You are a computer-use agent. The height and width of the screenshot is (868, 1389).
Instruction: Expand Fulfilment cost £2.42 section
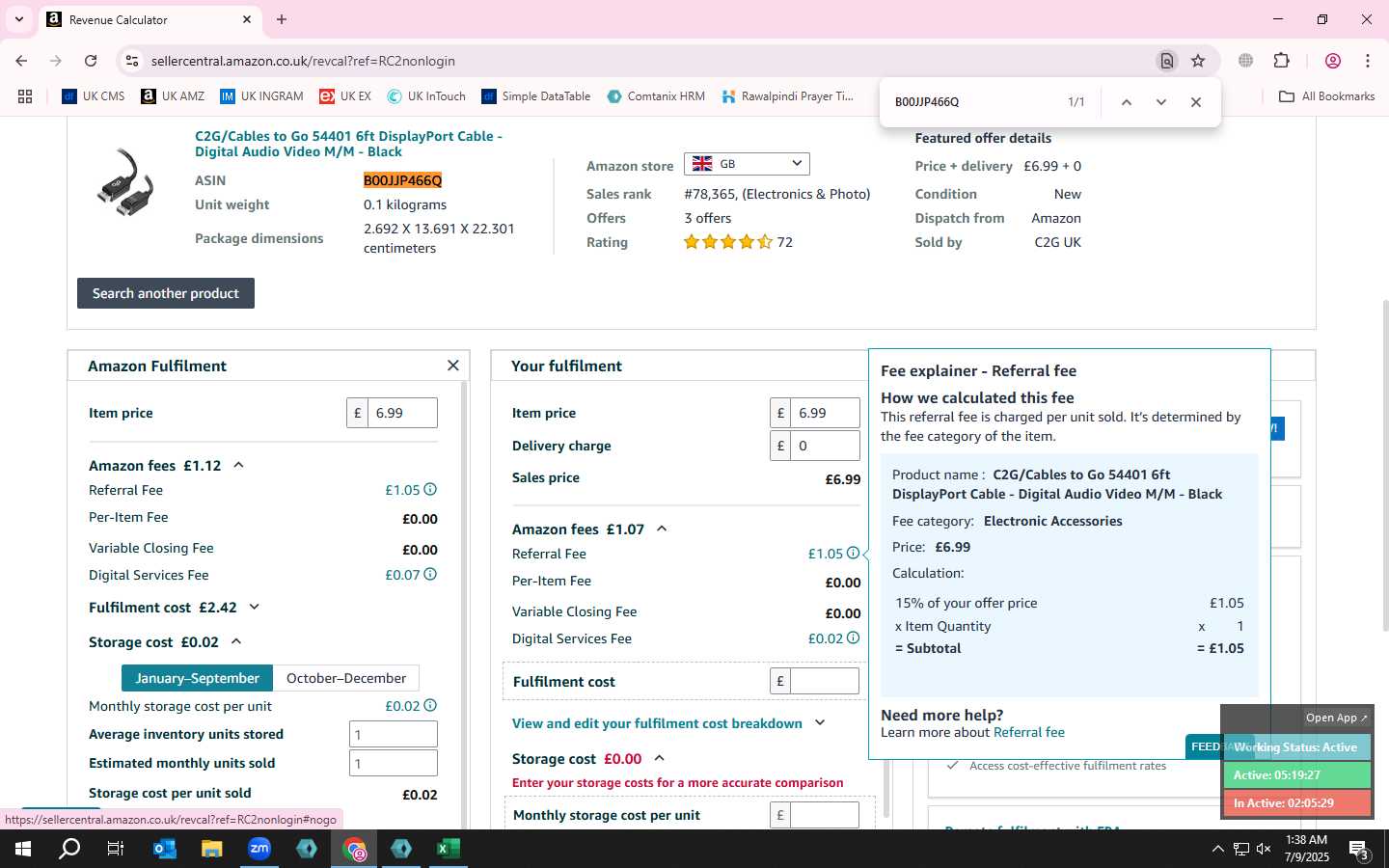pos(255,607)
